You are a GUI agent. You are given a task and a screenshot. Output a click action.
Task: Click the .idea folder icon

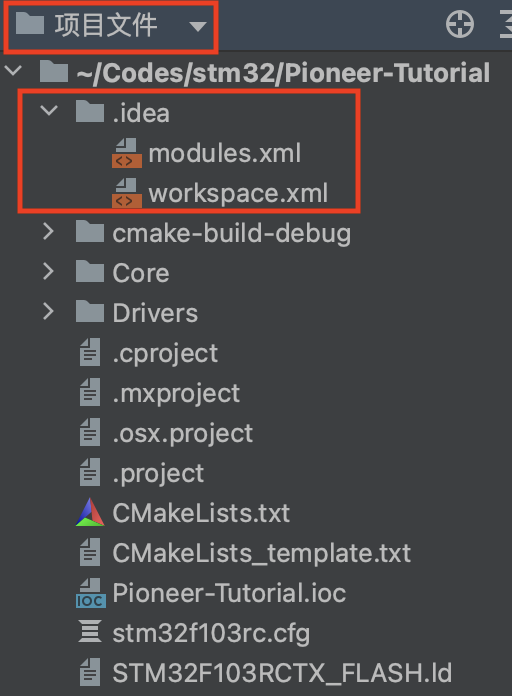click(90, 111)
